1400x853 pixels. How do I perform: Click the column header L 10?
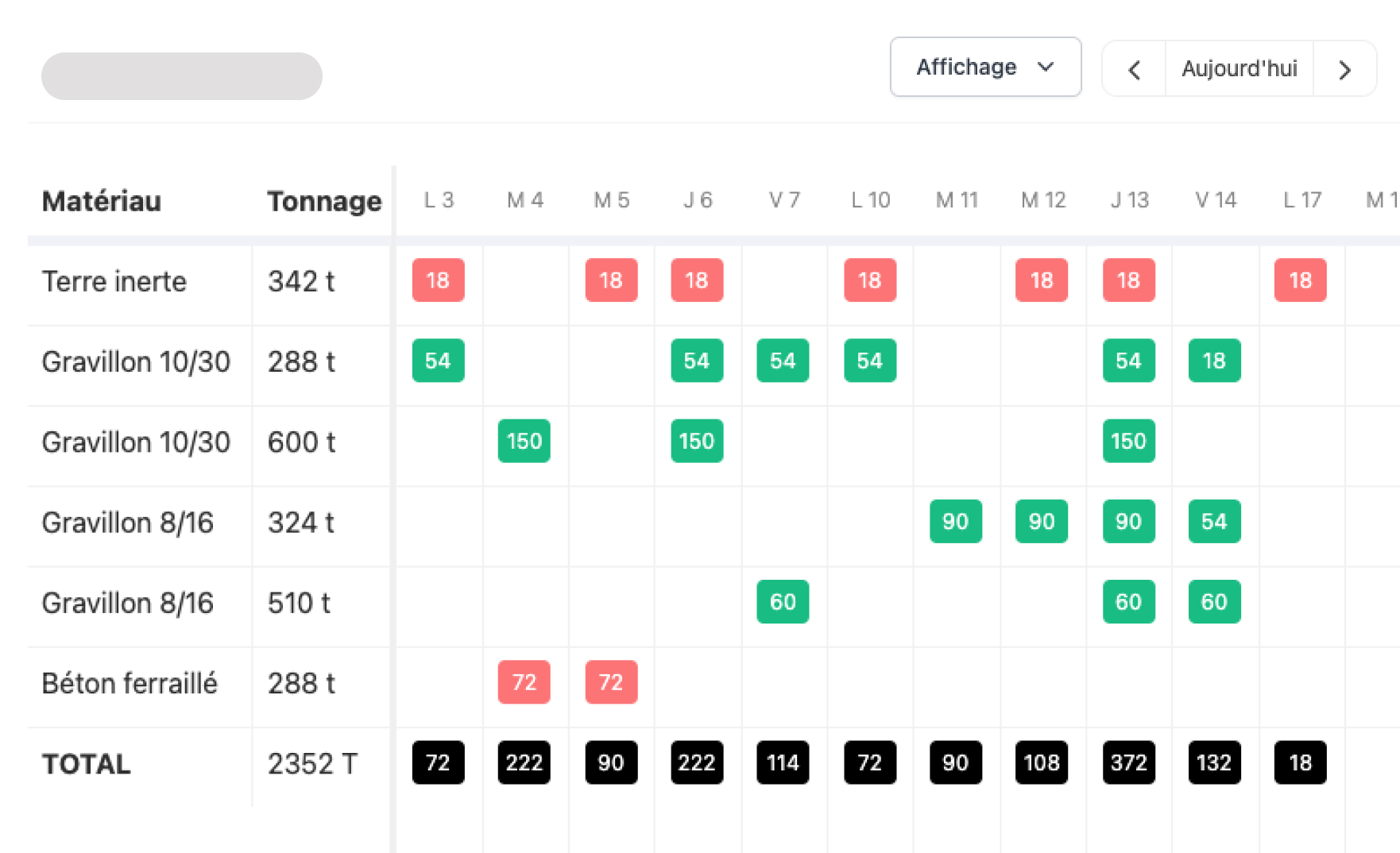(x=871, y=200)
